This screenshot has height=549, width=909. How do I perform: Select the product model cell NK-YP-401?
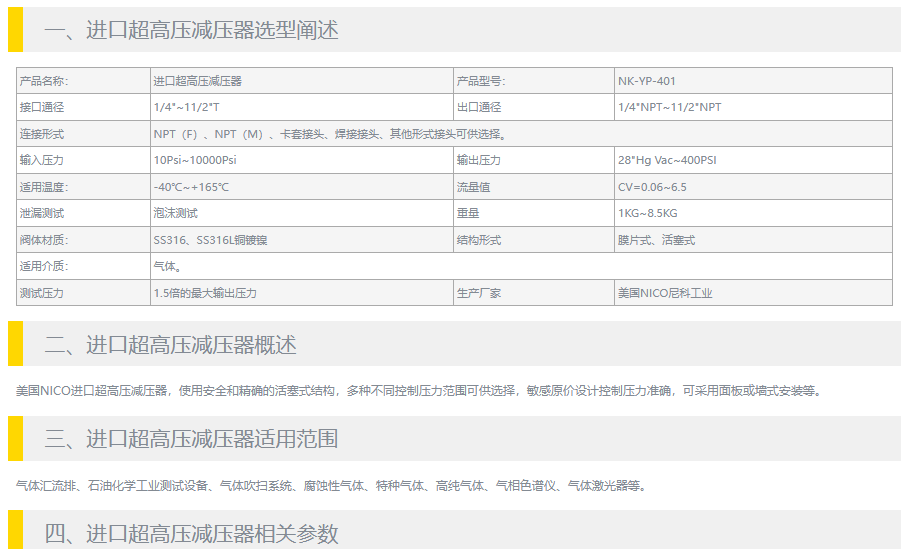[x=647, y=81]
